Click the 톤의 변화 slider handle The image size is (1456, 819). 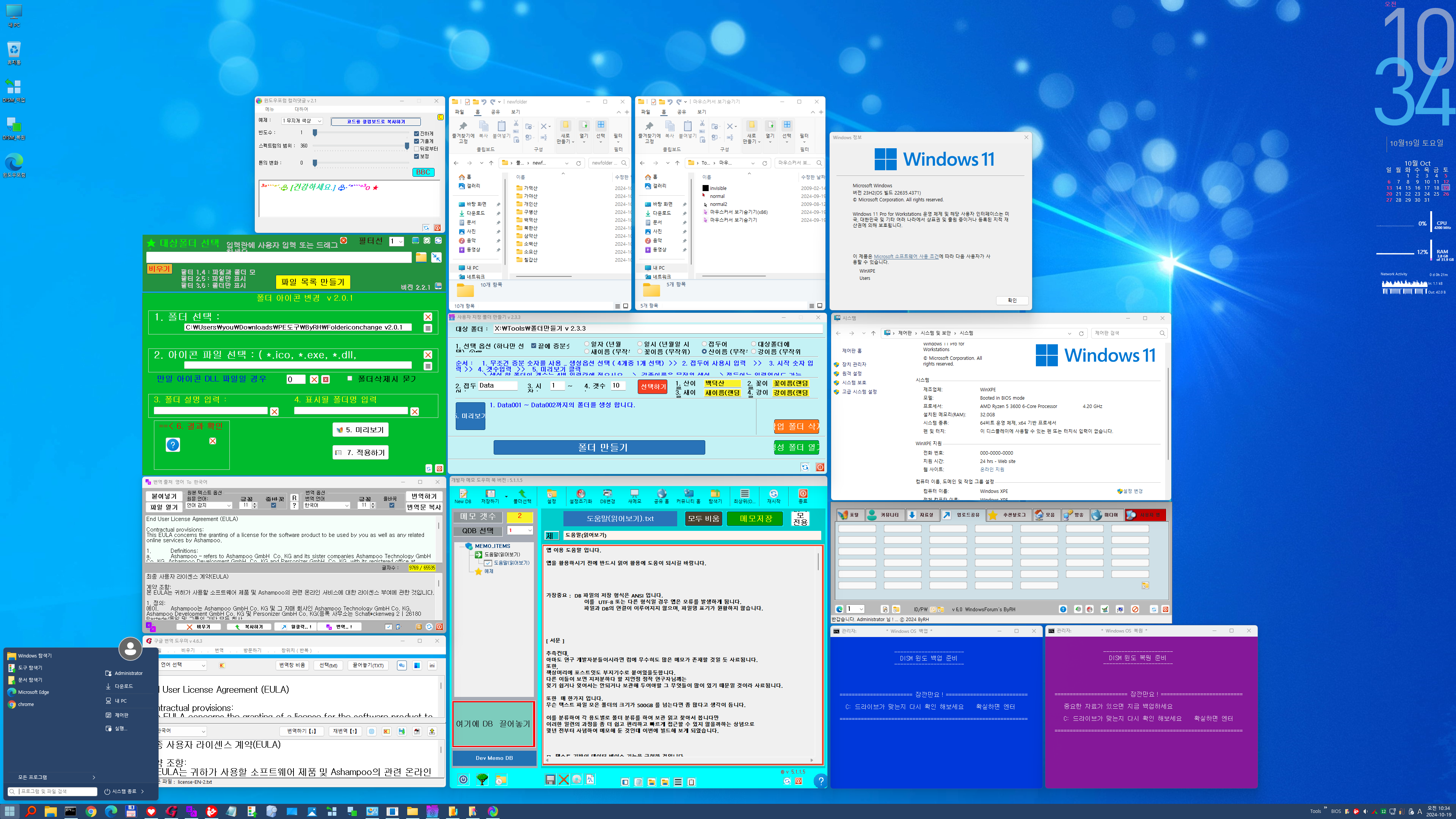(315, 163)
